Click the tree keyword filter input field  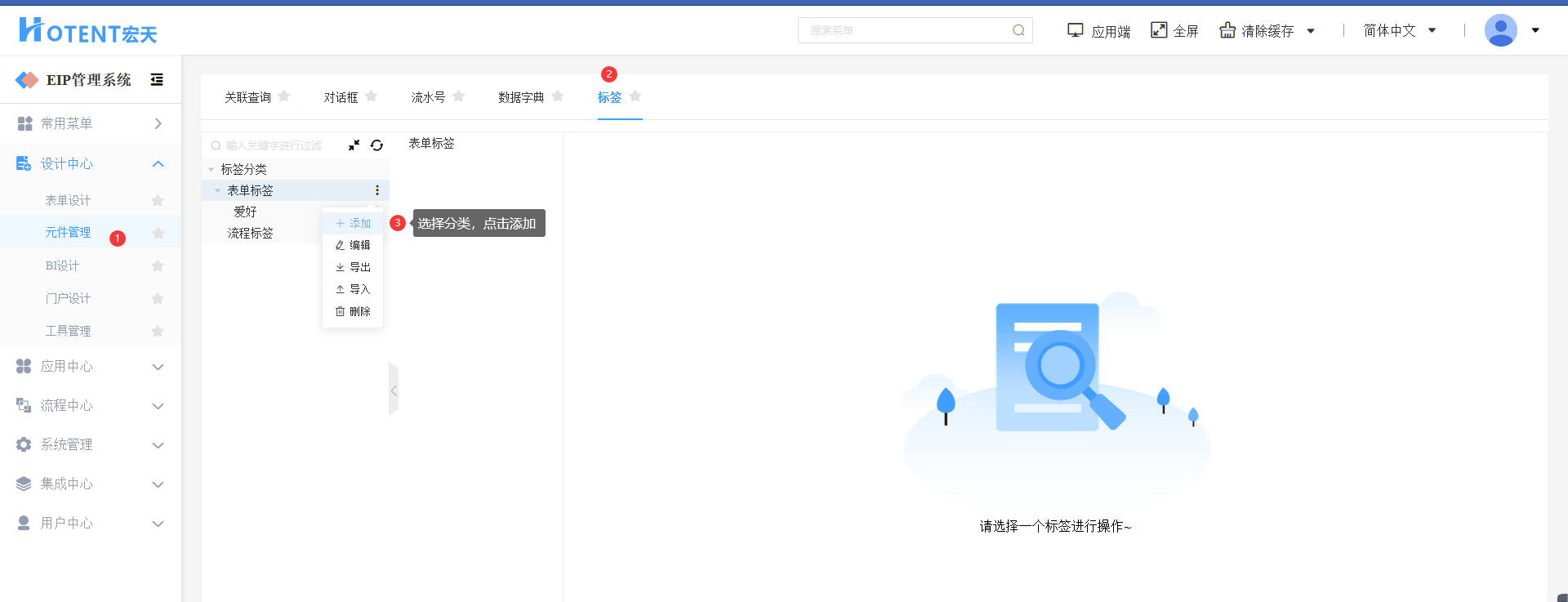tap(274, 145)
